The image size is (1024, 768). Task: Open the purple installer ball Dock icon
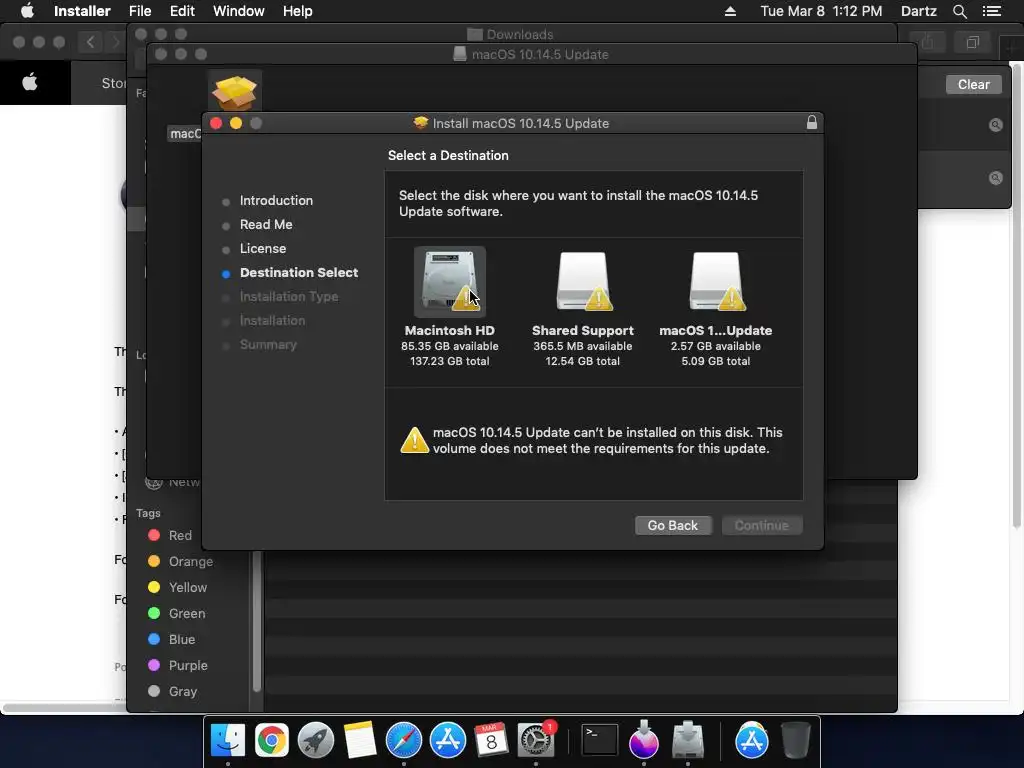click(644, 740)
